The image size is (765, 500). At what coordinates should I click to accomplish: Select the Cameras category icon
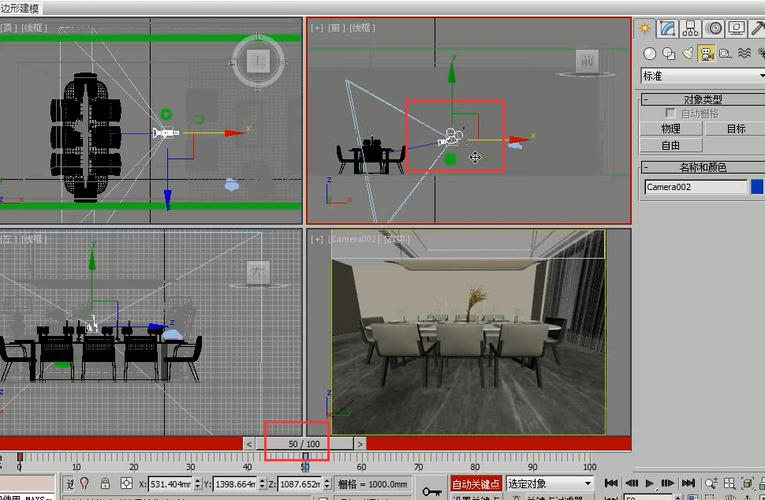click(706, 53)
